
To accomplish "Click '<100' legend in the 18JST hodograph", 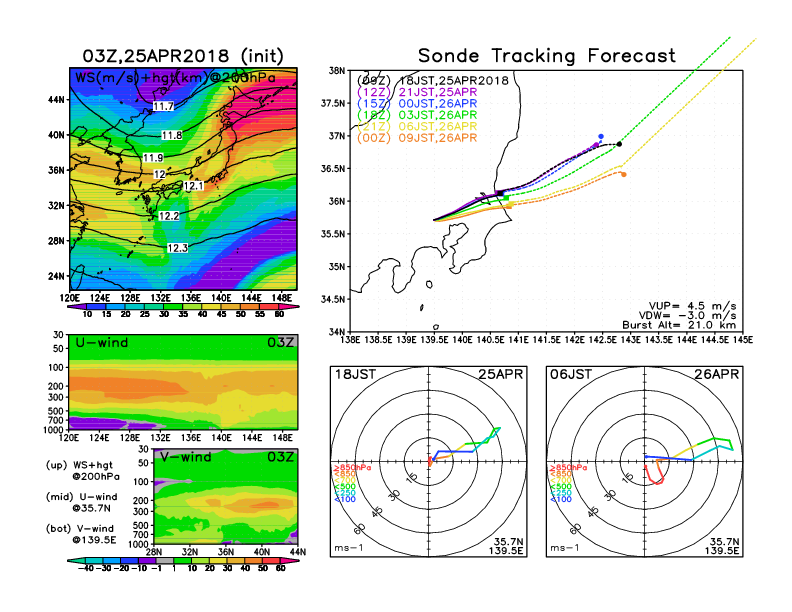I will [345, 499].
